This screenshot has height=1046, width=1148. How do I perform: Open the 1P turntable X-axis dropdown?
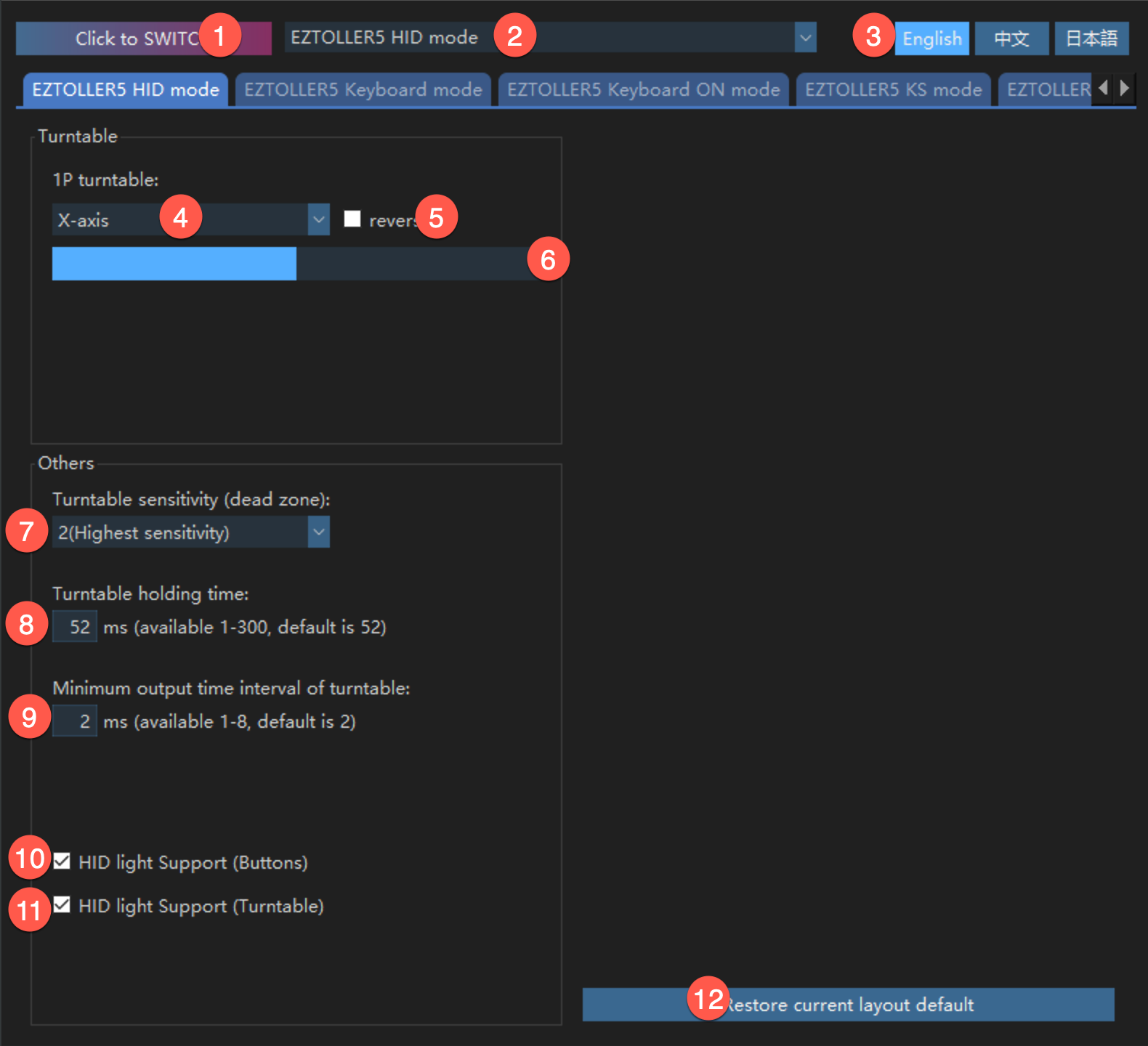pos(191,219)
